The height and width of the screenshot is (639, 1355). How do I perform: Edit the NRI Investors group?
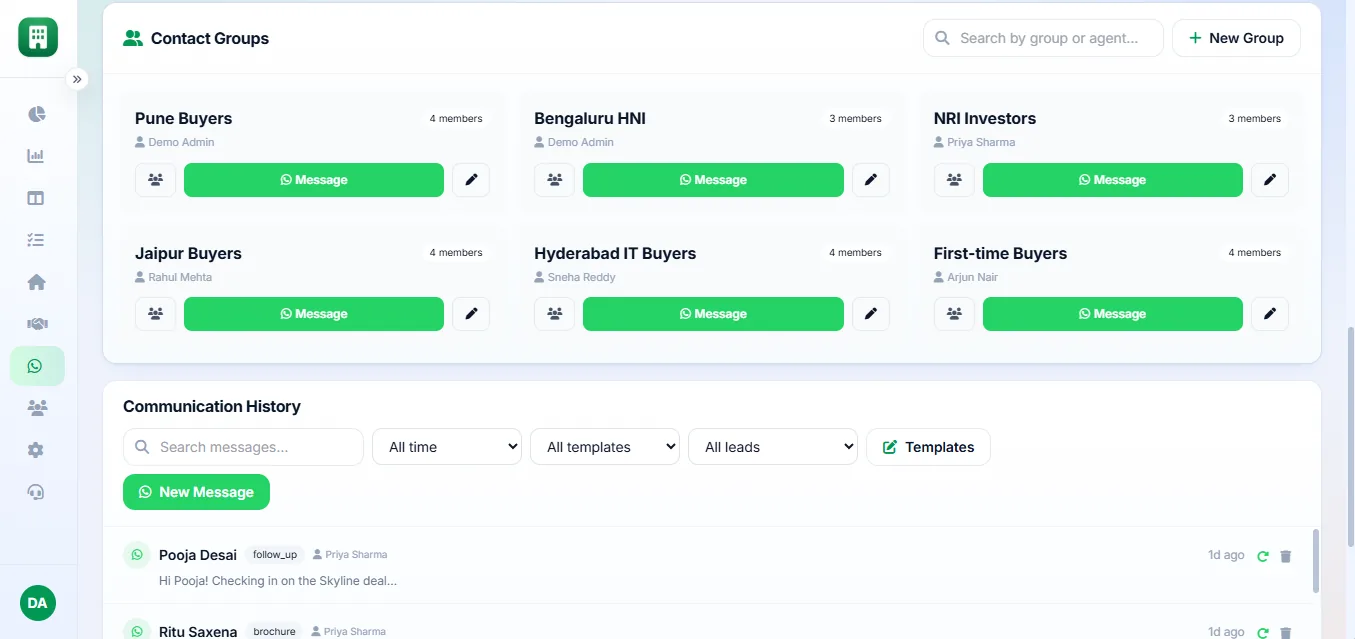tap(1270, 180)
